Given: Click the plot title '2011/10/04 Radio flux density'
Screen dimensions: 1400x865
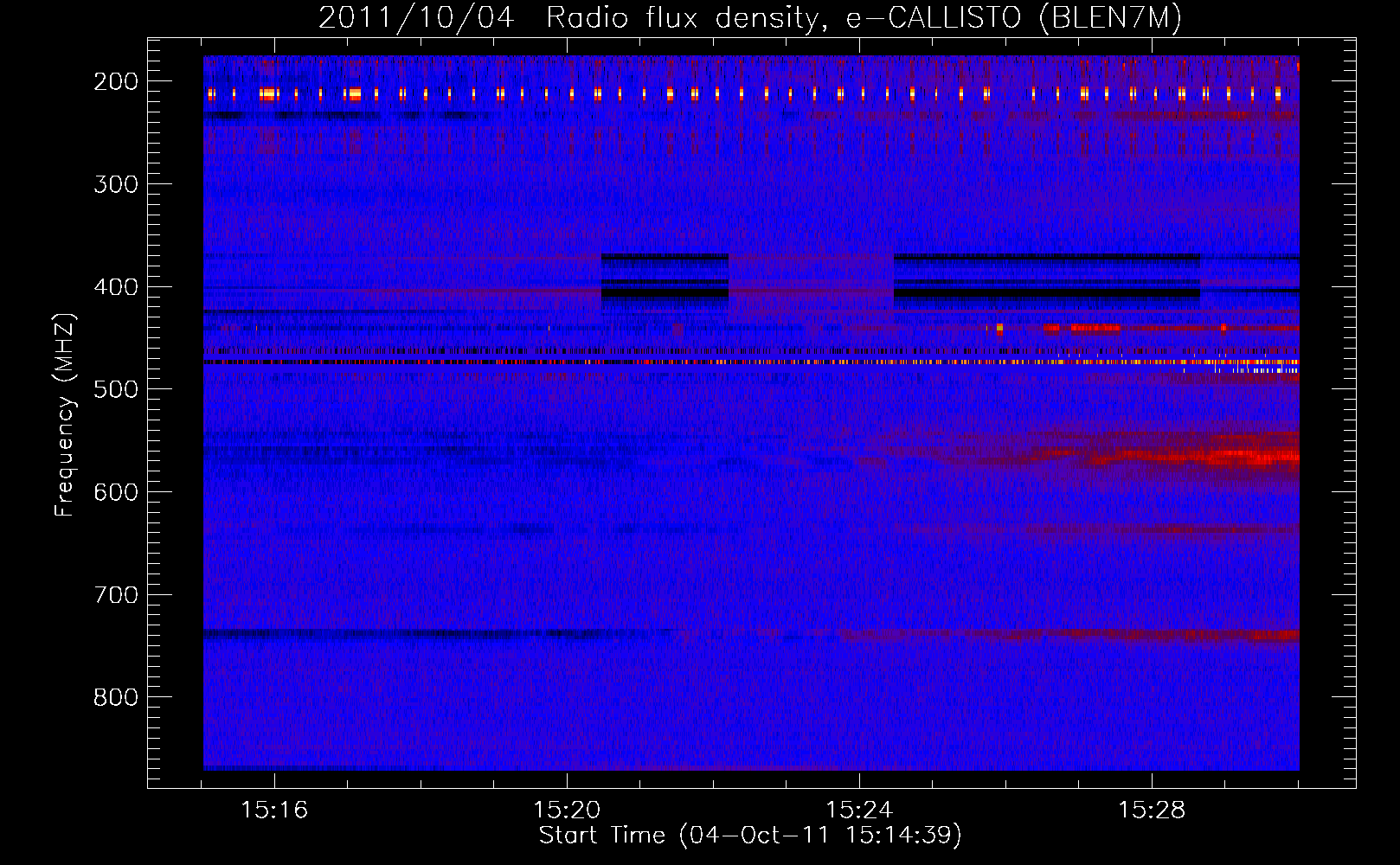Looking at the screenshot, I should click(750, 17).
